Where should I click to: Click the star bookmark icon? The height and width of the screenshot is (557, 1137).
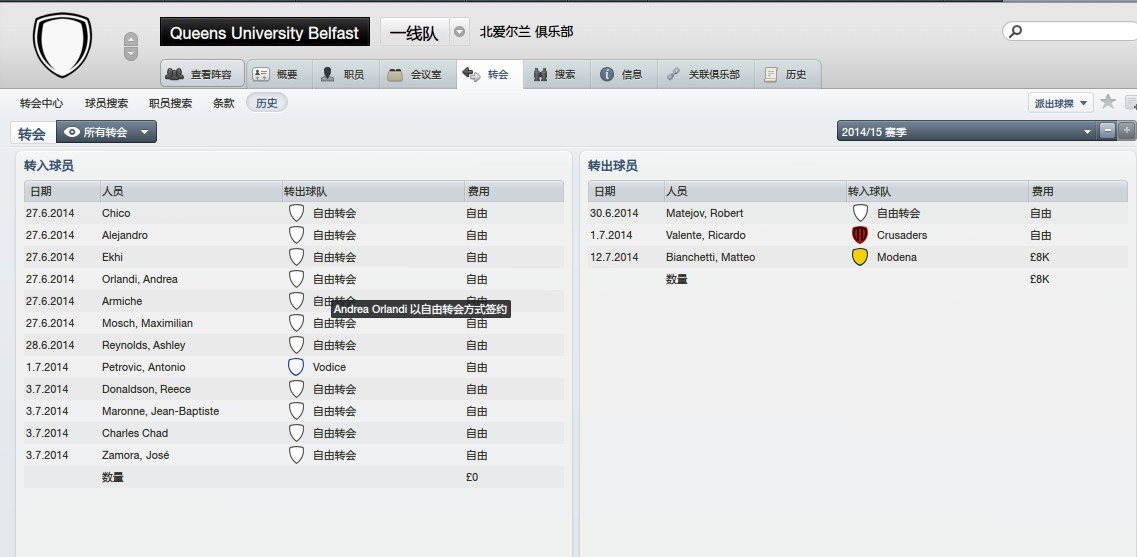click(1107, 102)
